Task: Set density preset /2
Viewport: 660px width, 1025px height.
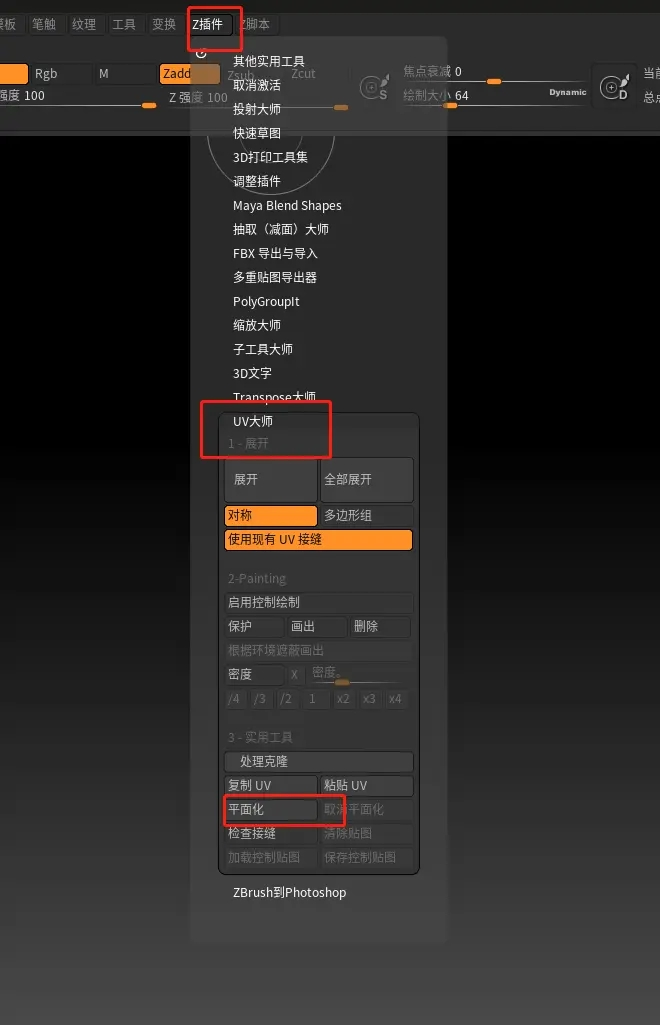Action: click(x=286, y=699)
